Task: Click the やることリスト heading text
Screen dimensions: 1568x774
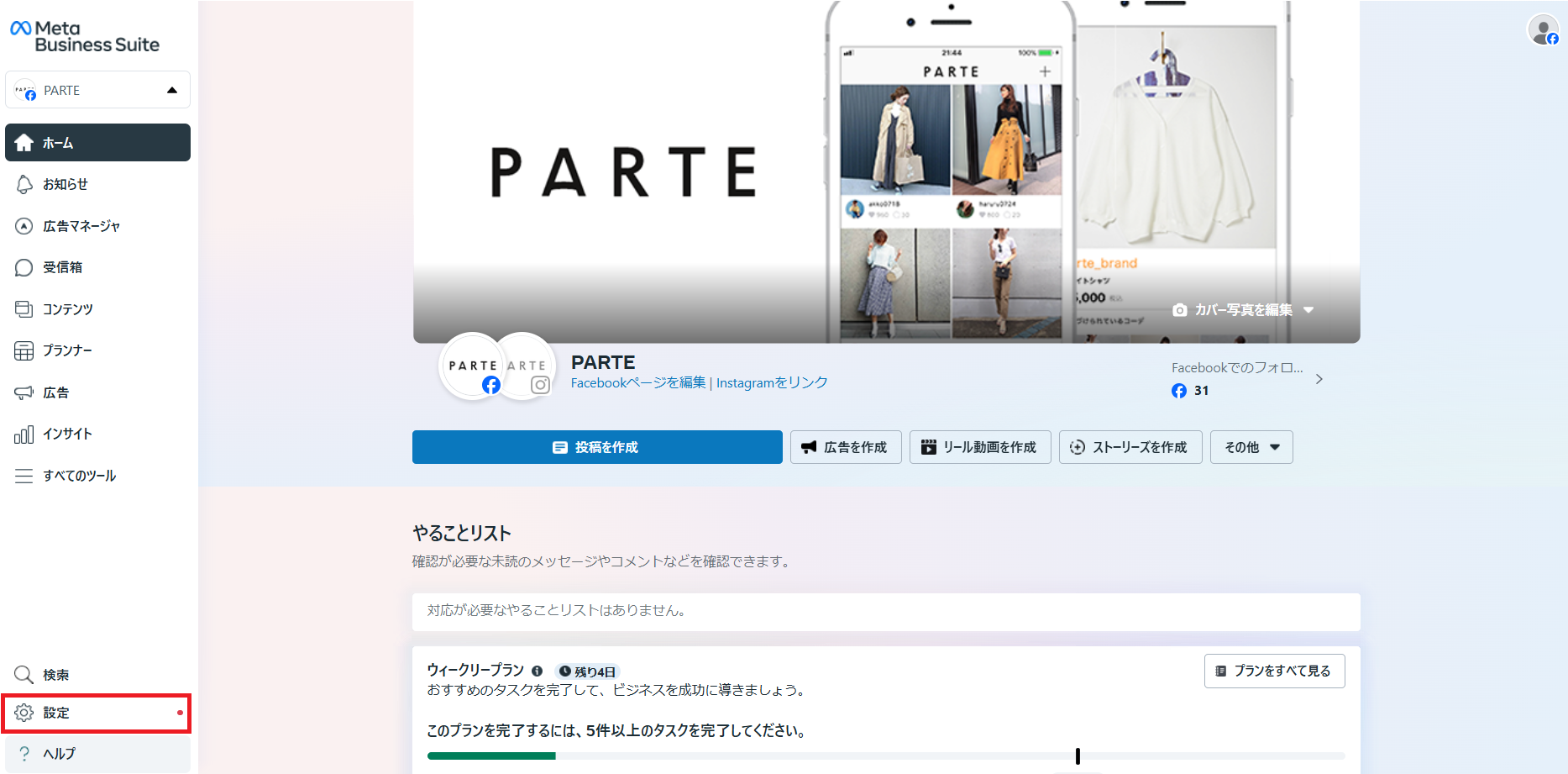Action: click(x=462, y=534)
